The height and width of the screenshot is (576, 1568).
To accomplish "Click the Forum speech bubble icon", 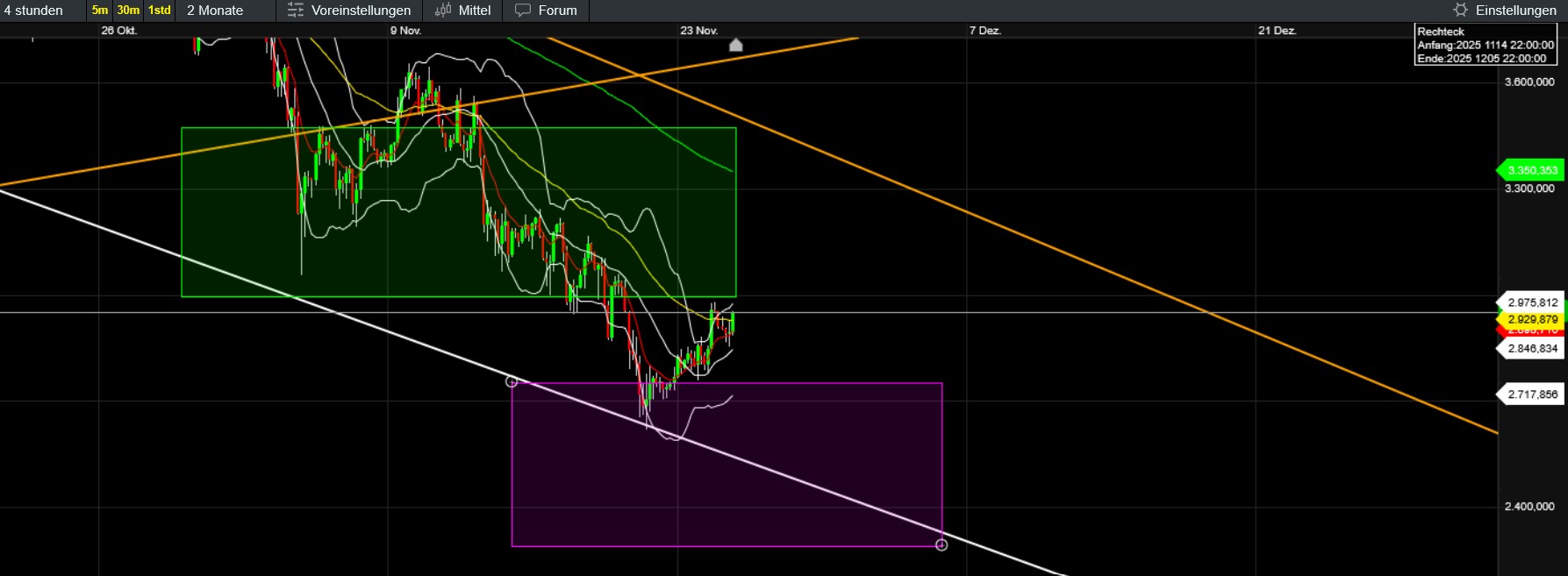I will 523,11.
